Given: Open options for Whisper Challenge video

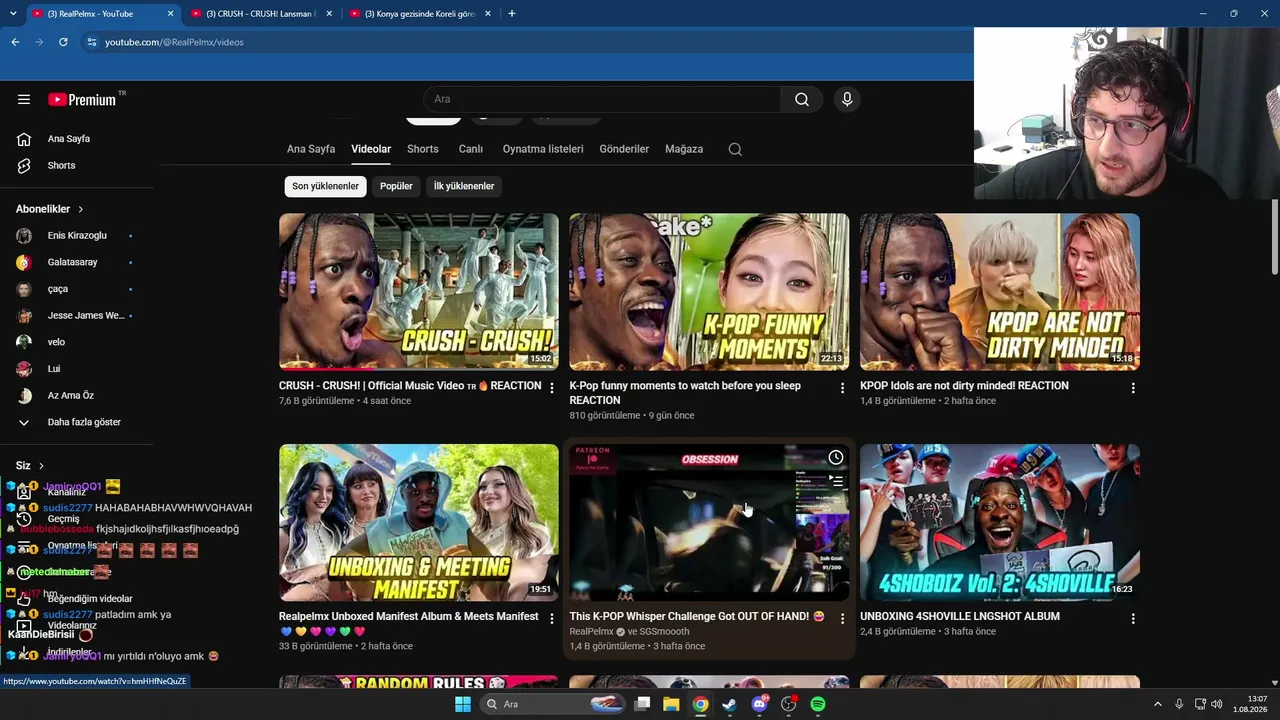Looking at the screenshot, I should pos(842,619).
